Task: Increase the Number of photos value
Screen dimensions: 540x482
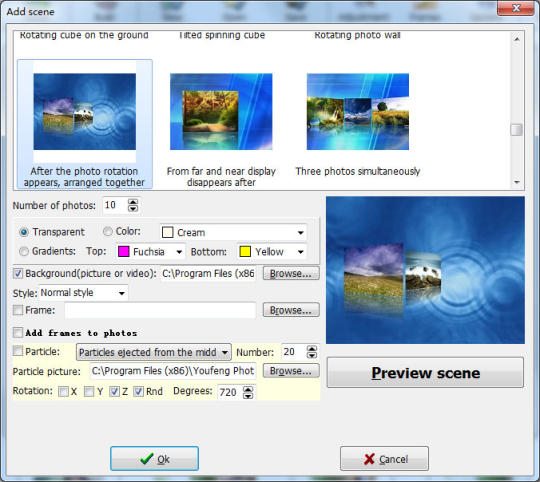Action: point(133,202)
